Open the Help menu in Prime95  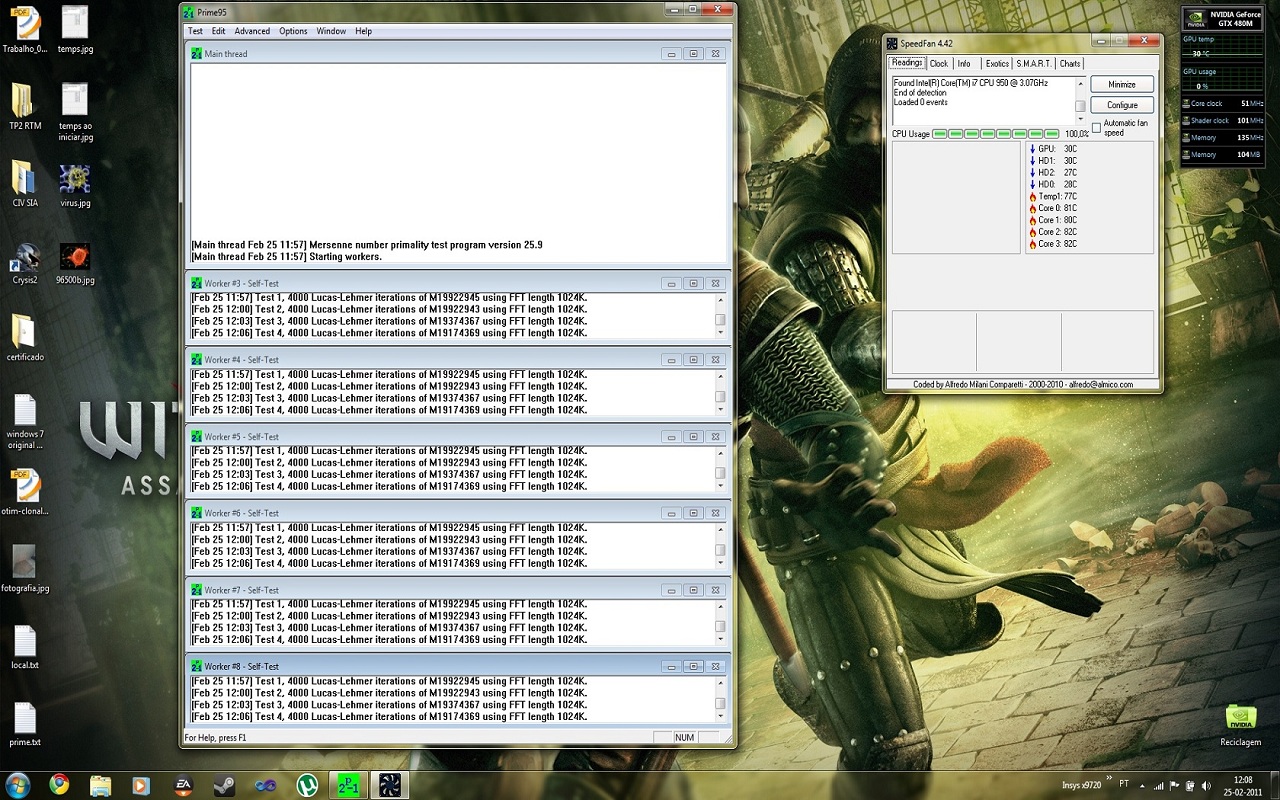tap(363, 31)
